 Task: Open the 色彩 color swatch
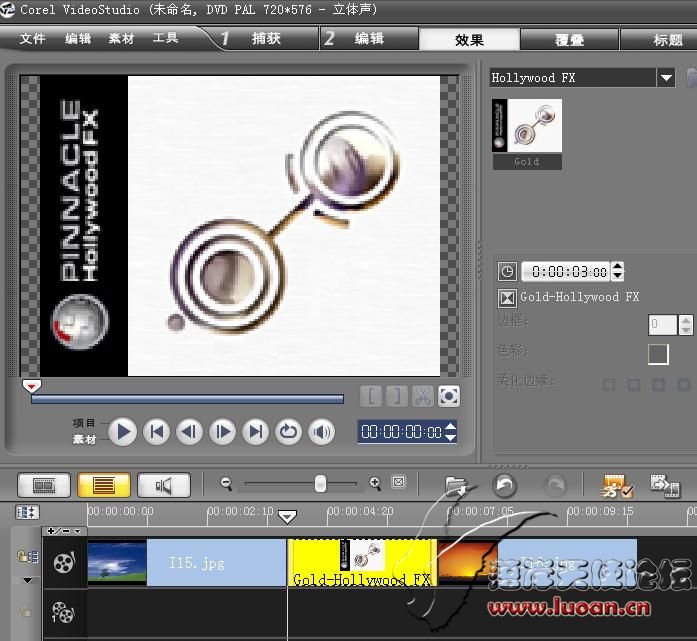coord(658,354)
